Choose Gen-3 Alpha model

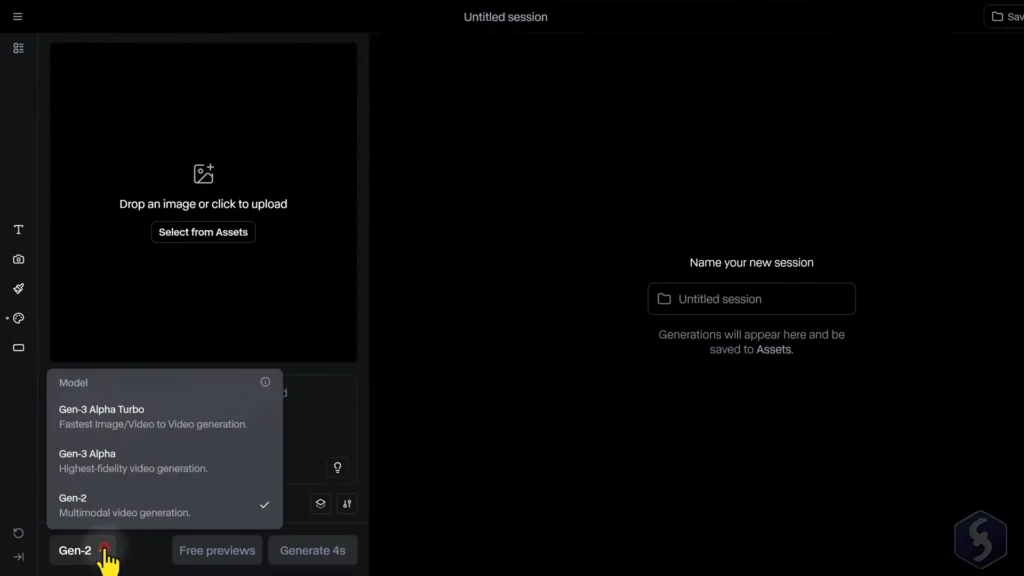pyautogui.click(x=165, y=461)
